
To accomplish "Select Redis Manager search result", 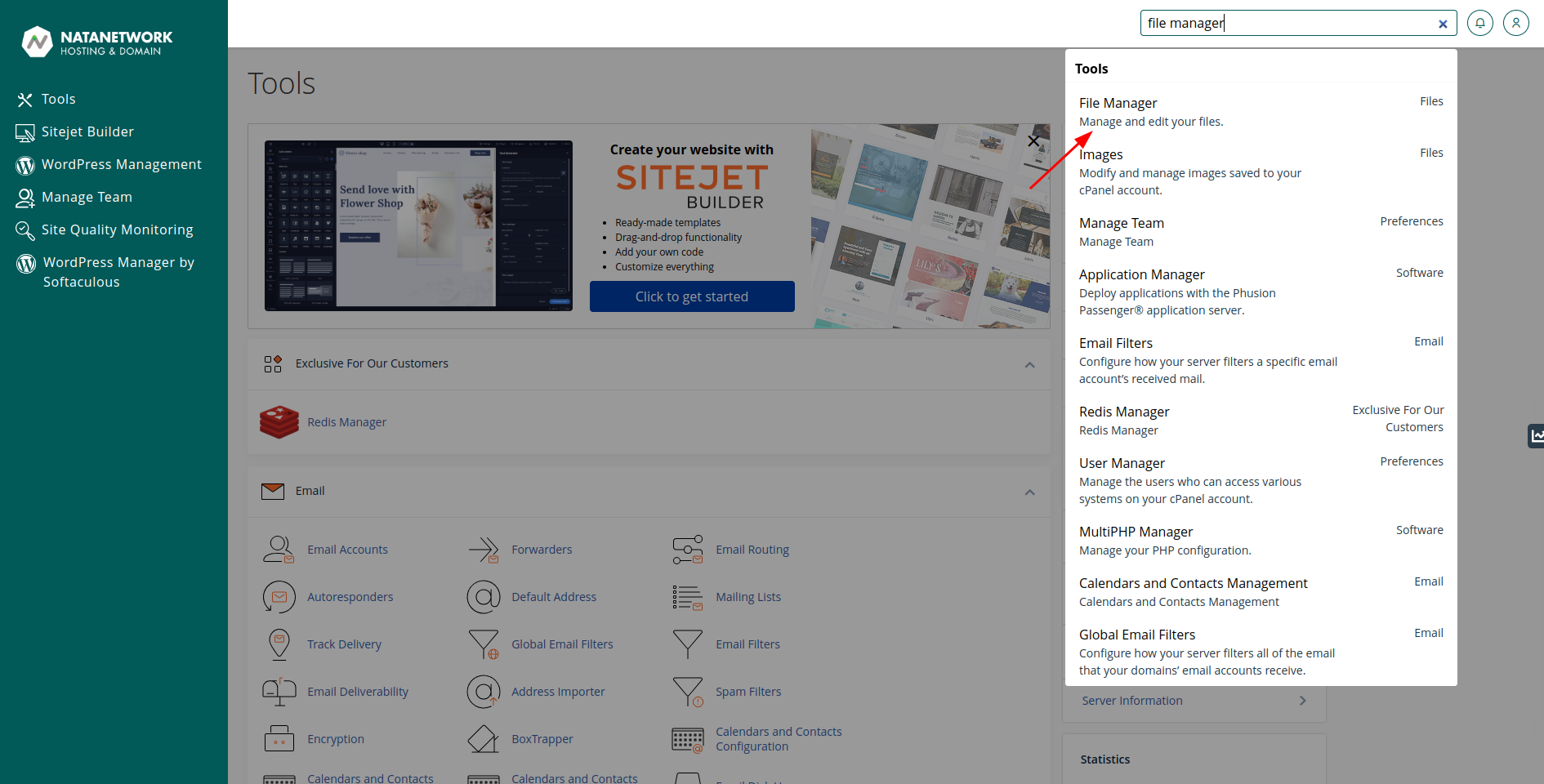I will [1261, 420].
